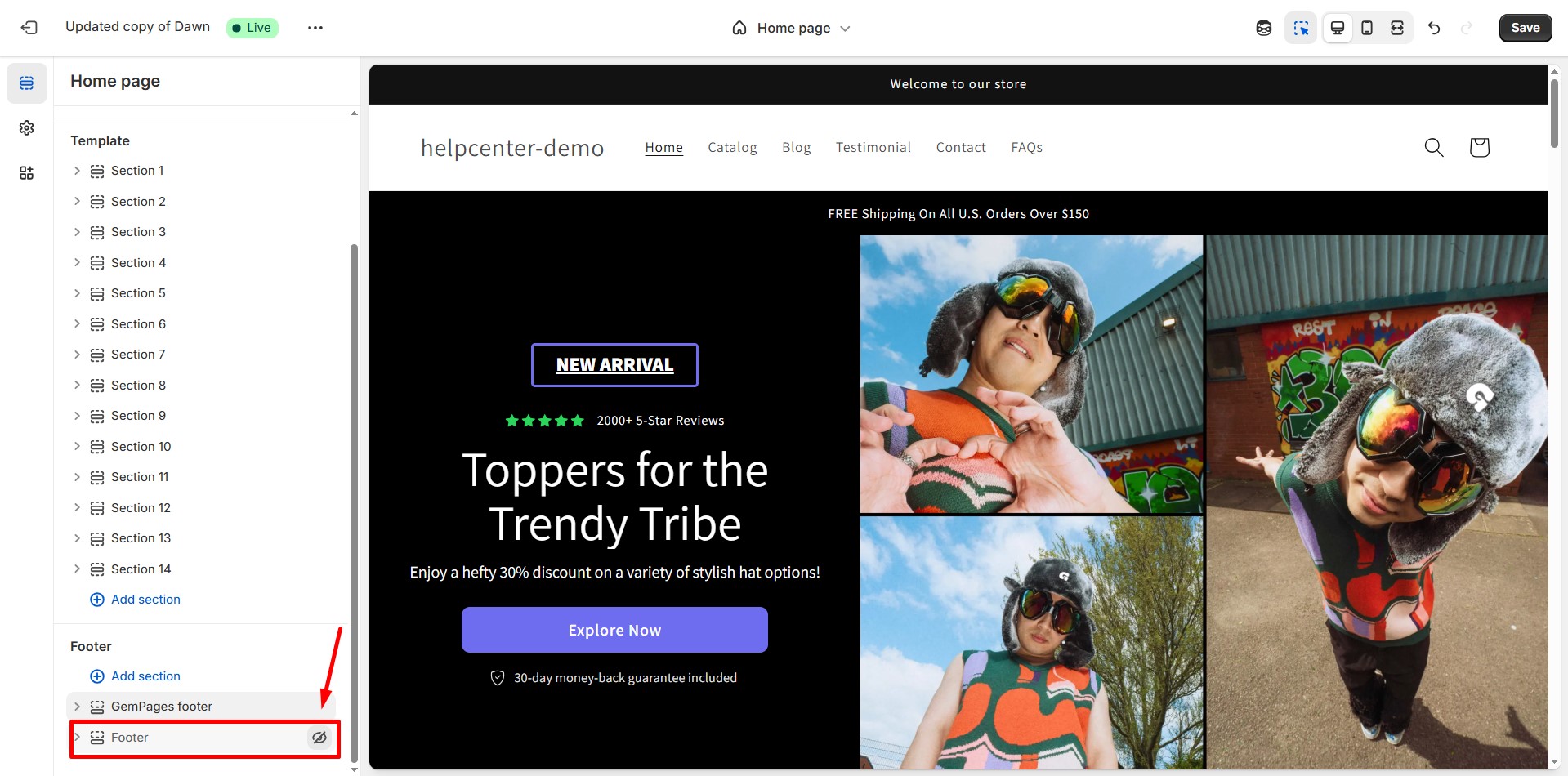Click the Explore Now button in preview
The width and height of the screenshot is (1568, 776).
[614, 629]
